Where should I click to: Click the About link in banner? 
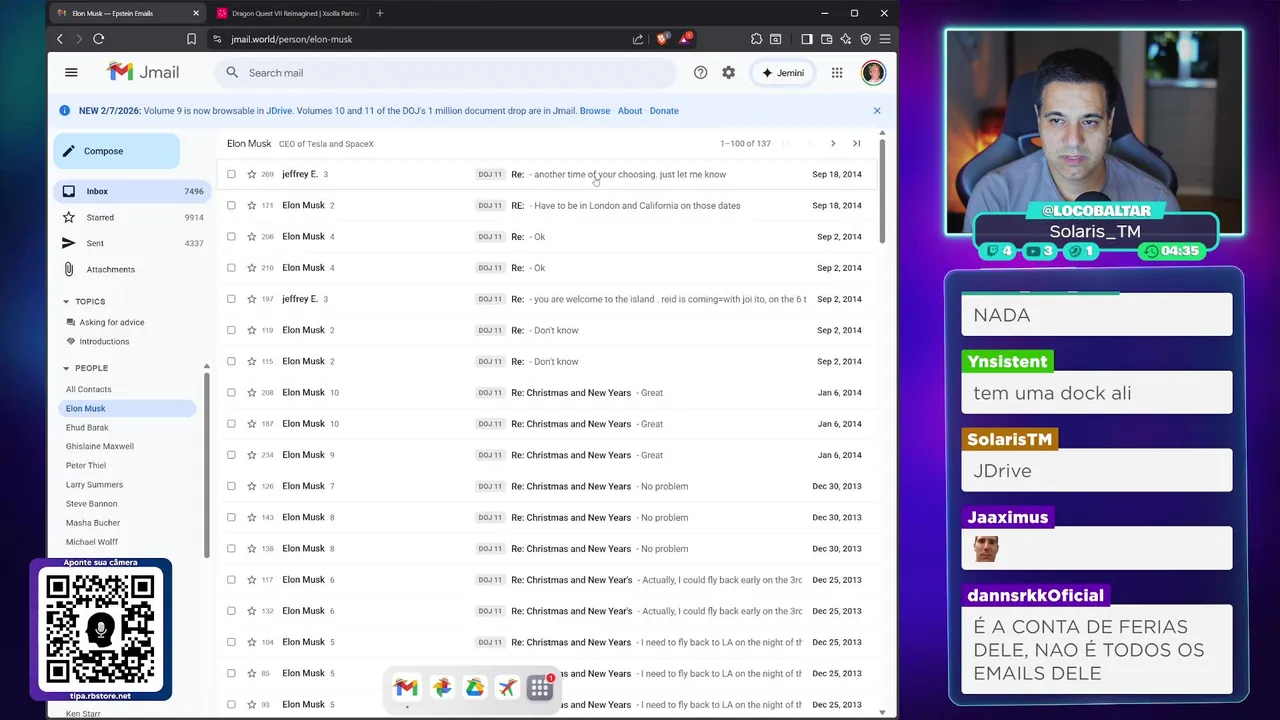point(630,110)
